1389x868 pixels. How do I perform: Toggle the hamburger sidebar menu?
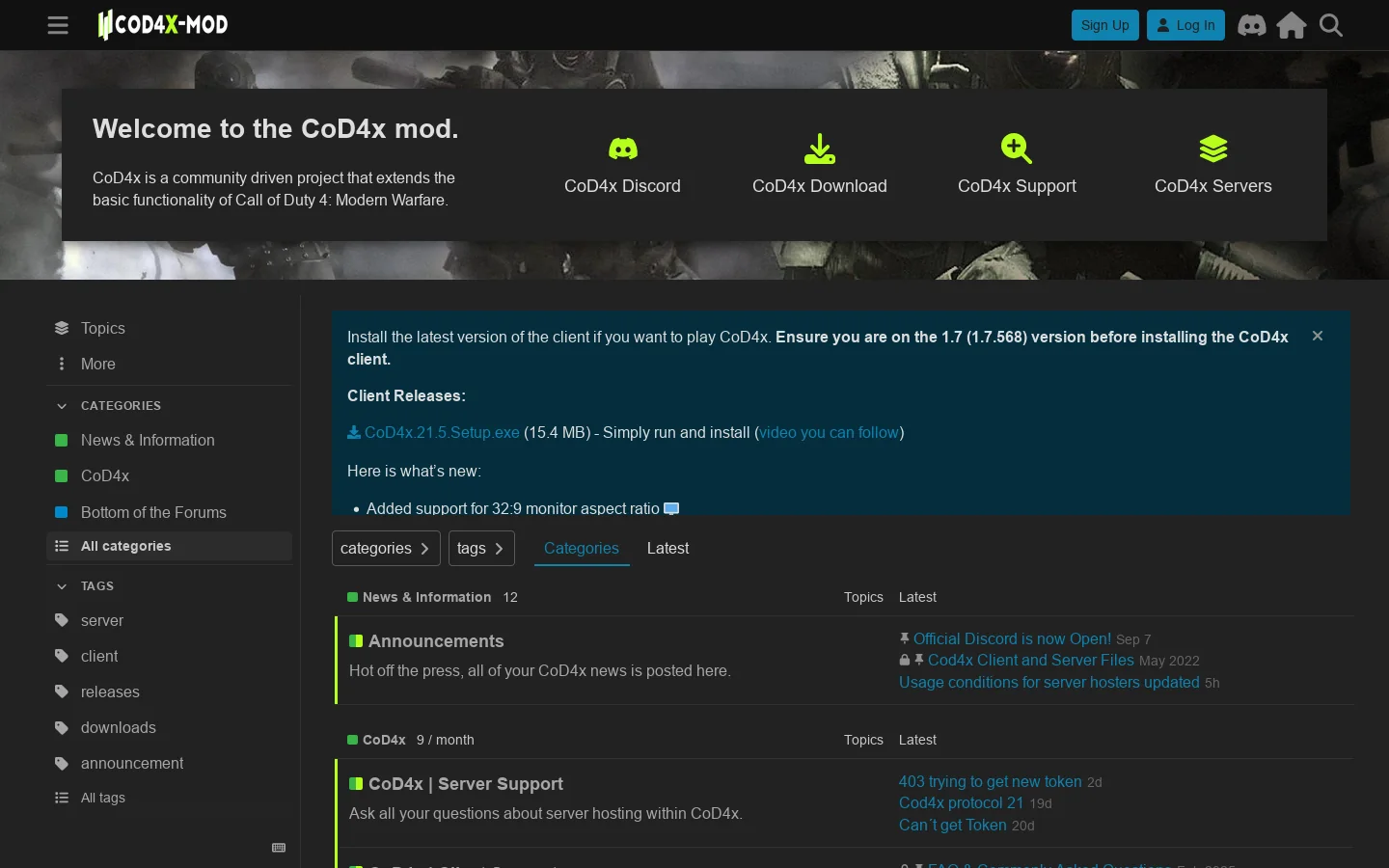[x=58, y=25]
